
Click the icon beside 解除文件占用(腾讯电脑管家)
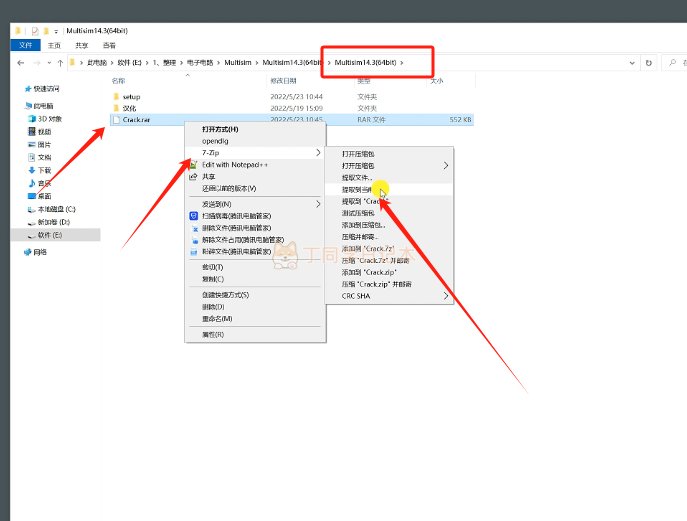click(x=195, y=240)
